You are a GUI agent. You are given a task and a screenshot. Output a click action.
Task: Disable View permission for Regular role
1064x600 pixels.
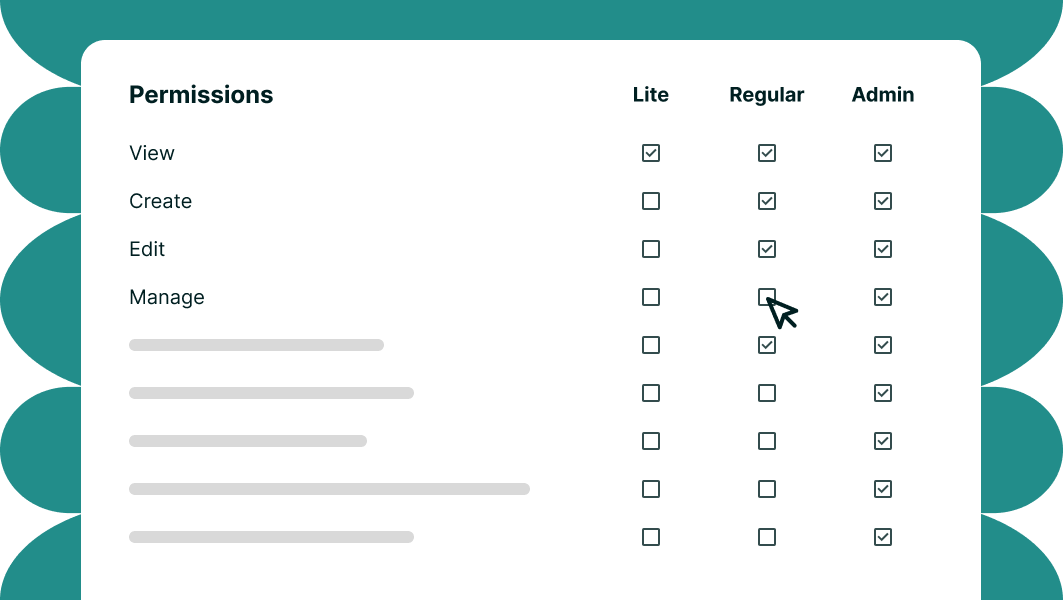pos(767,153)
